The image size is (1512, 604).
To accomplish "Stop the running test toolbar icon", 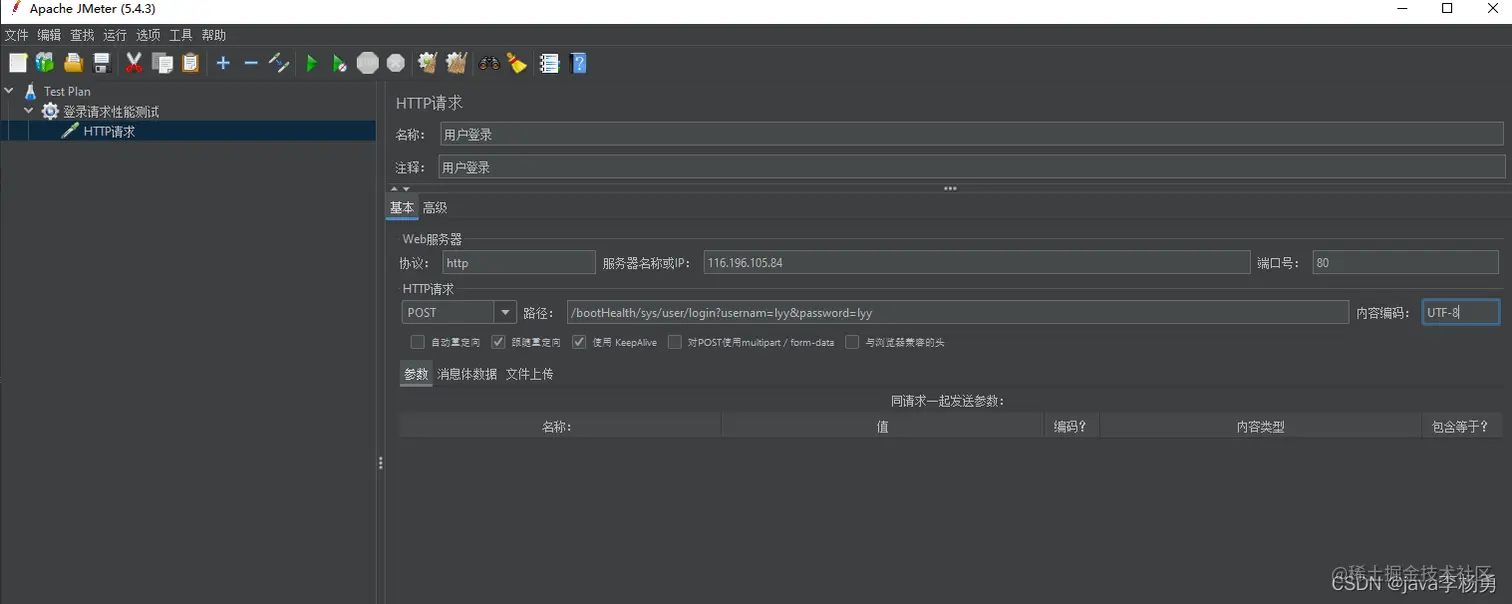I will pos(368,63).
